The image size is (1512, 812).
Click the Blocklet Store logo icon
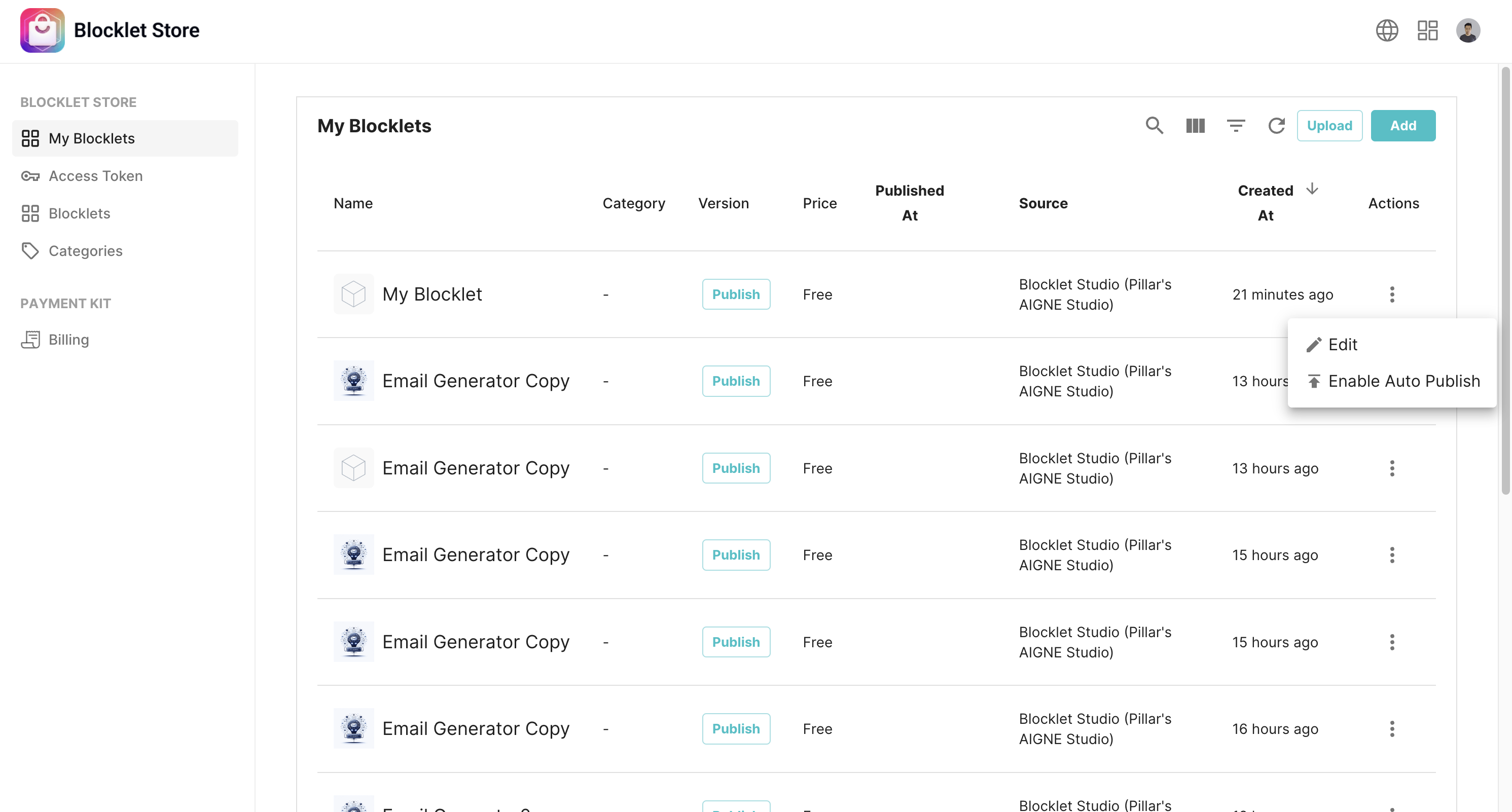42,30
